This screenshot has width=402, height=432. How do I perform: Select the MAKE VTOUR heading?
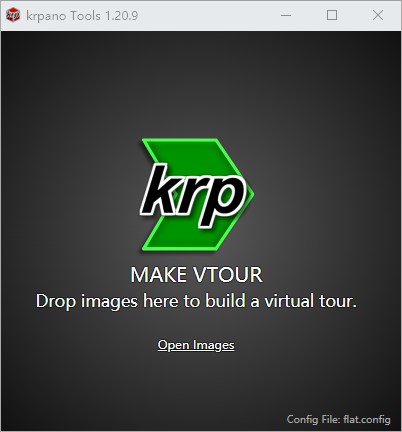[x=196, y=275]
